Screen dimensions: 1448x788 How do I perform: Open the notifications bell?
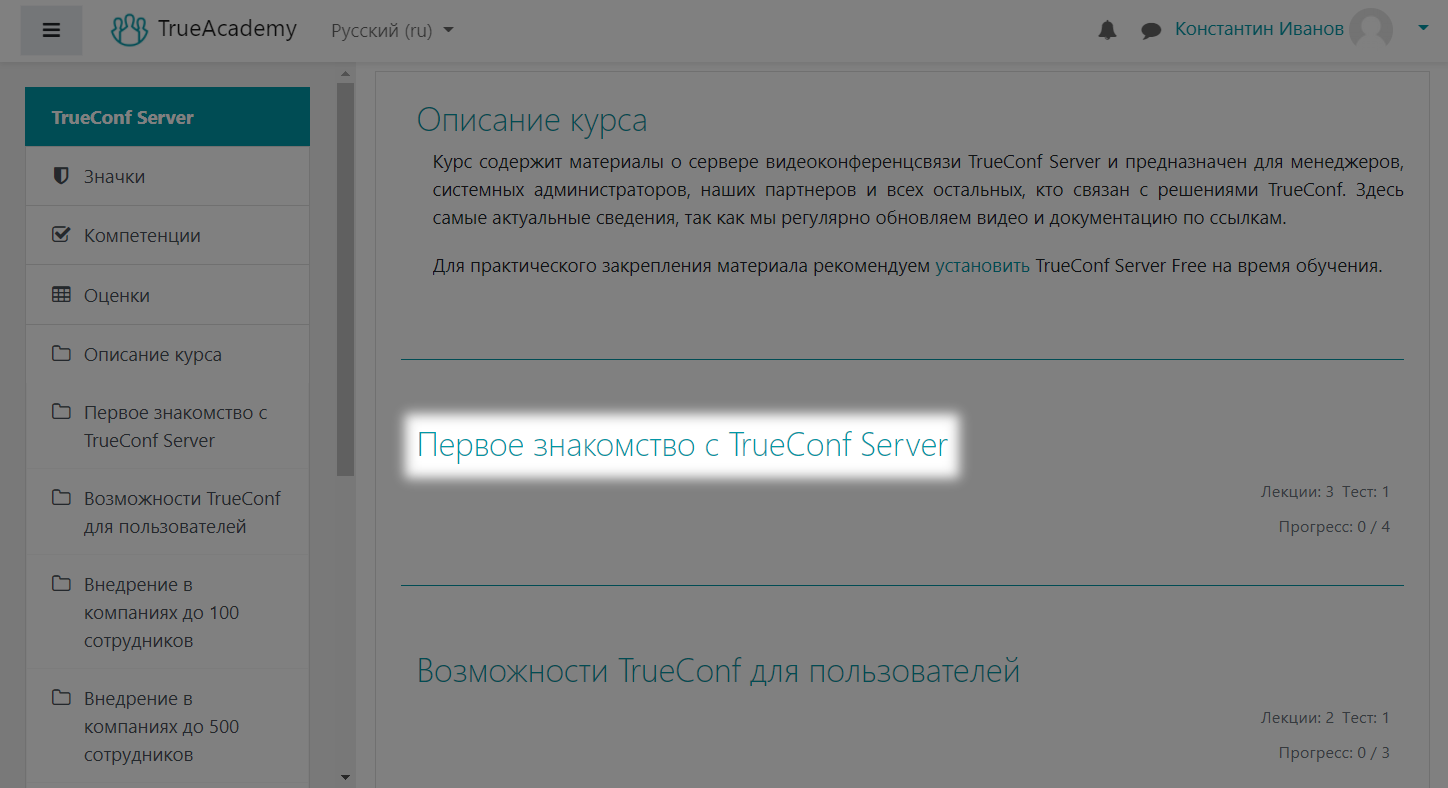click(x=1107, y=31)
